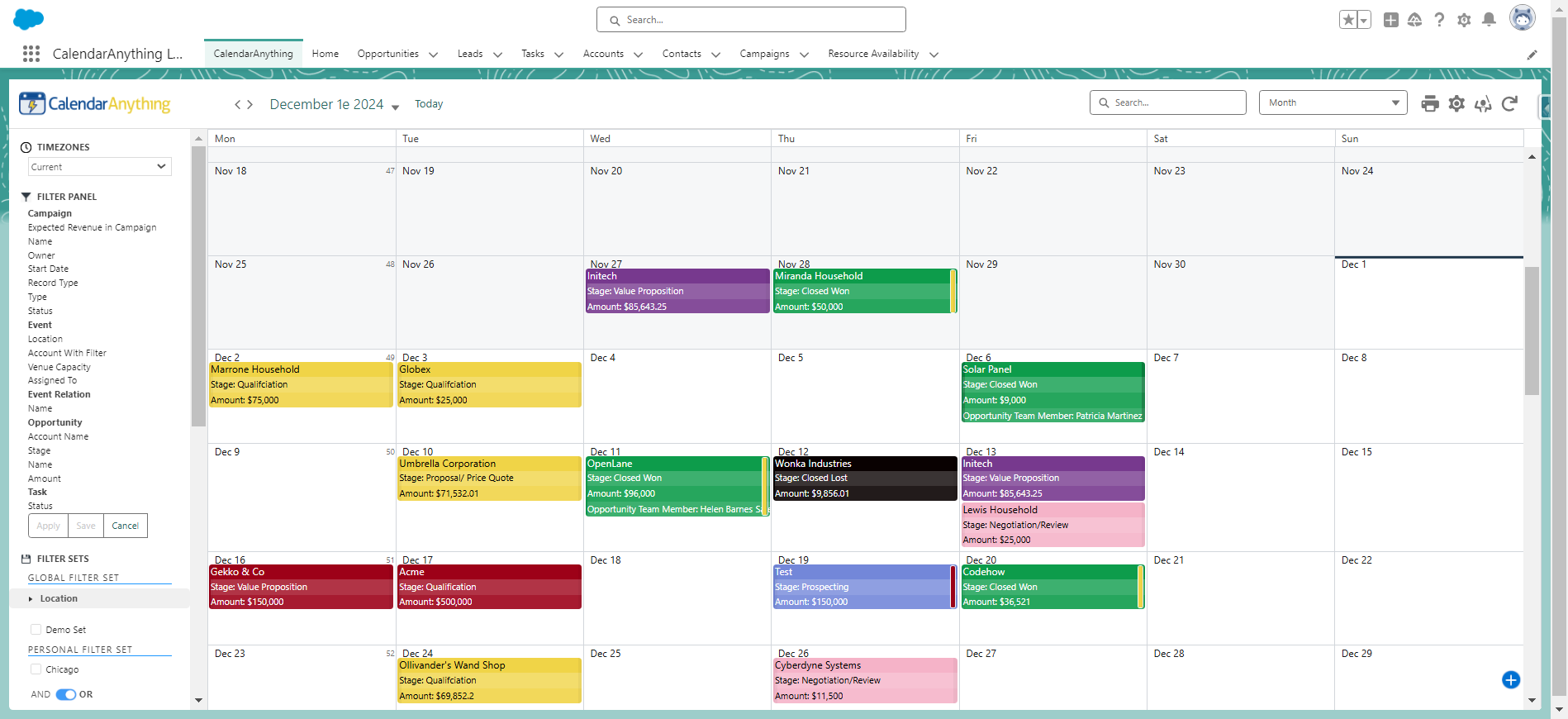Open the Wonka Industries opportunity event
Image resolution: width=1568 pixels, height=719 pixels.
tap(865, 479)
